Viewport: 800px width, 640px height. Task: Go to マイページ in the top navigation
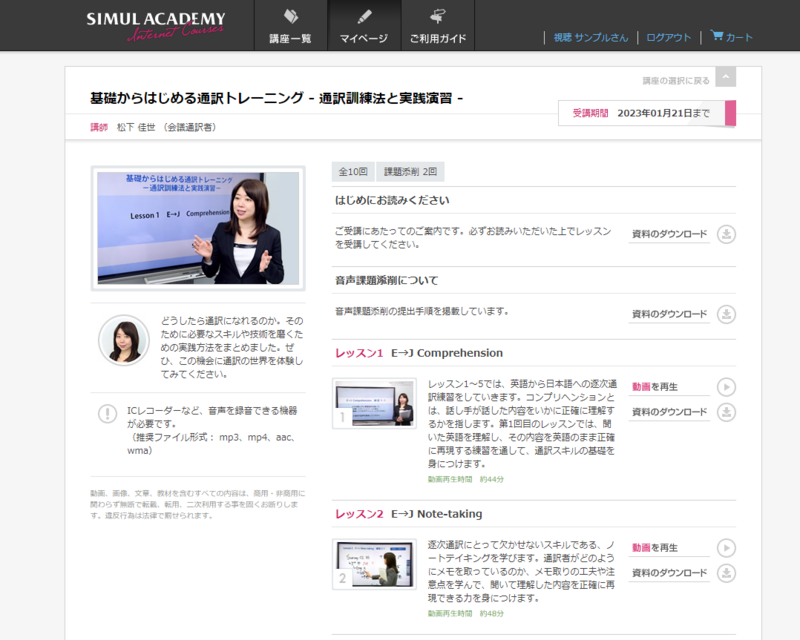click(364, 26)
